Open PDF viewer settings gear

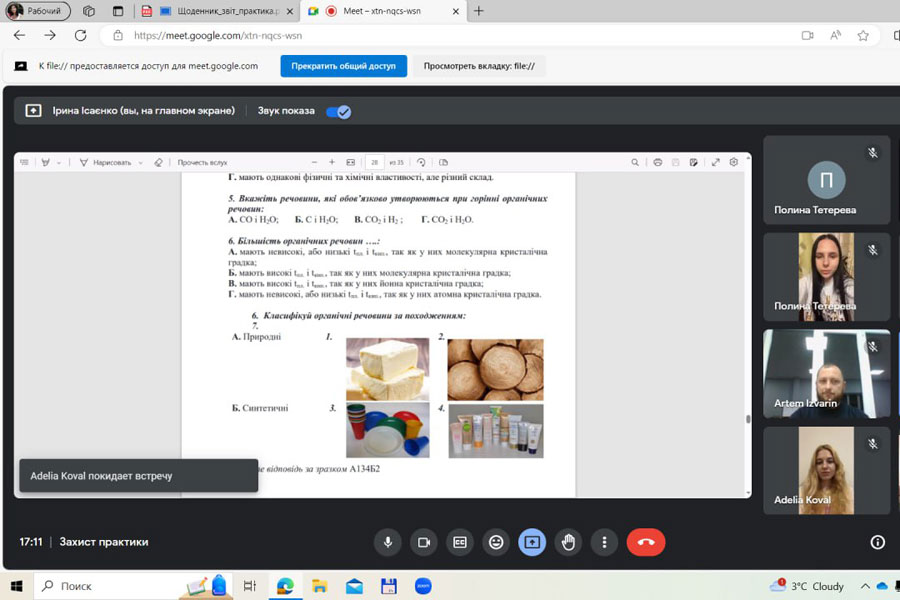tap(734, 162)
